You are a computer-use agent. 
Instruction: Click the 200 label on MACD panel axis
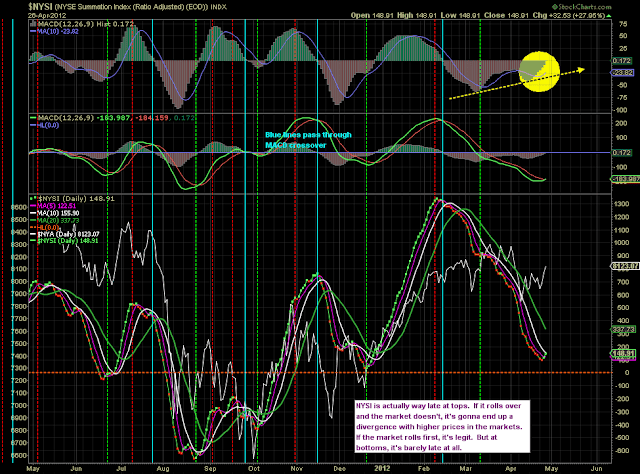tap(621, 123)
